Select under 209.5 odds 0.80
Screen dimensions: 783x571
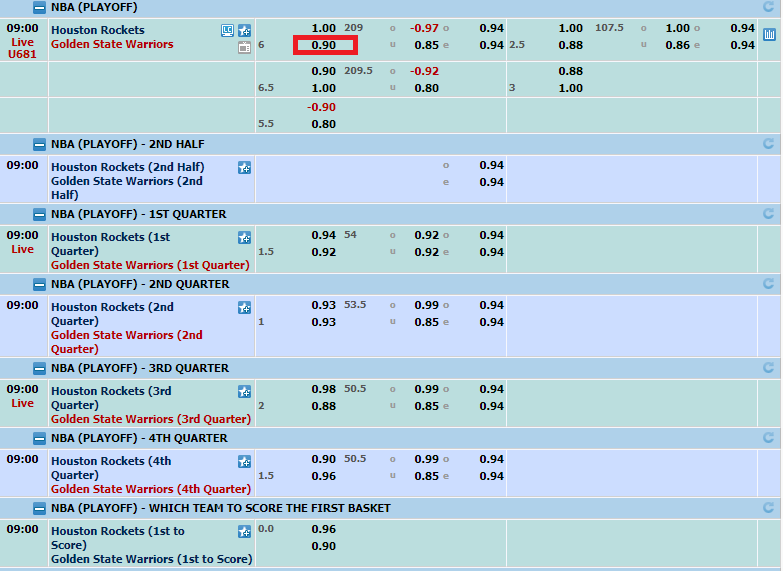pos(426,88)
